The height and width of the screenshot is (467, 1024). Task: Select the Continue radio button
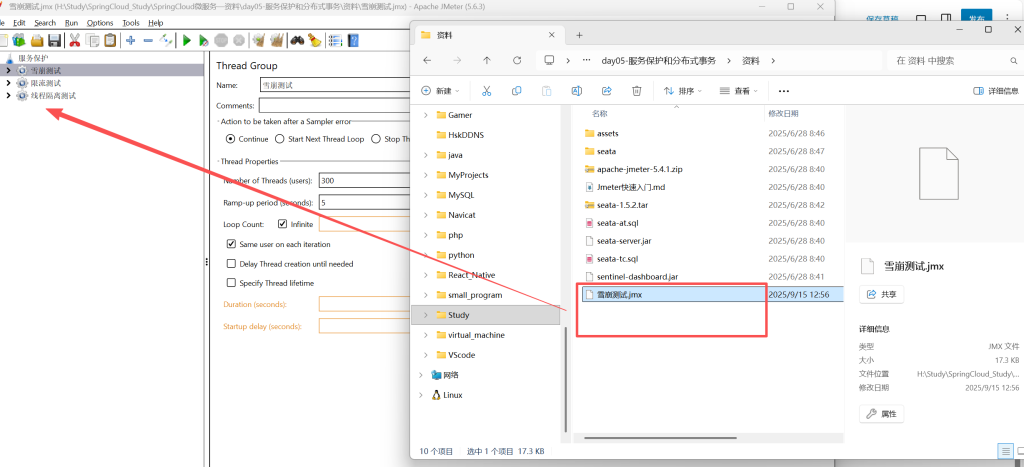[x=231, y=139]
